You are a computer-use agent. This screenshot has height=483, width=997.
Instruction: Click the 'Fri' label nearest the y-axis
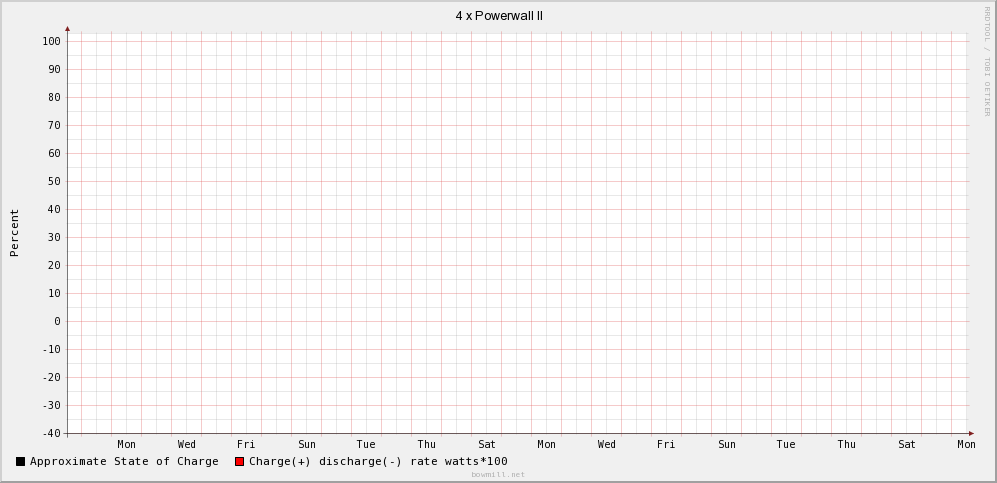(246, 444)
